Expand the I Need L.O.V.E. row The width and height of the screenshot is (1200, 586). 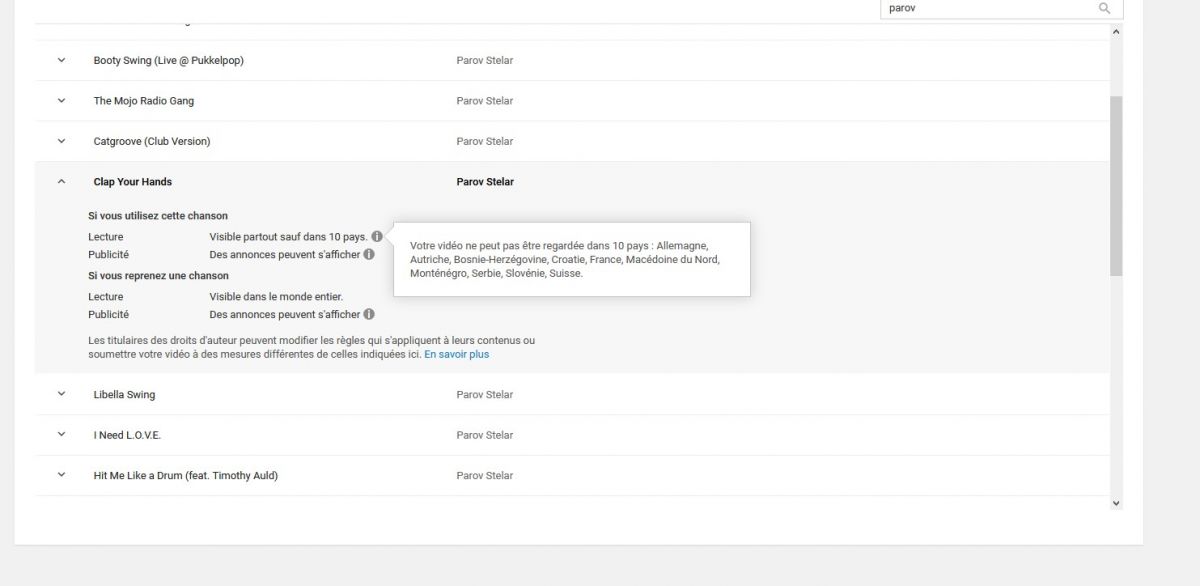click(61, 435)
